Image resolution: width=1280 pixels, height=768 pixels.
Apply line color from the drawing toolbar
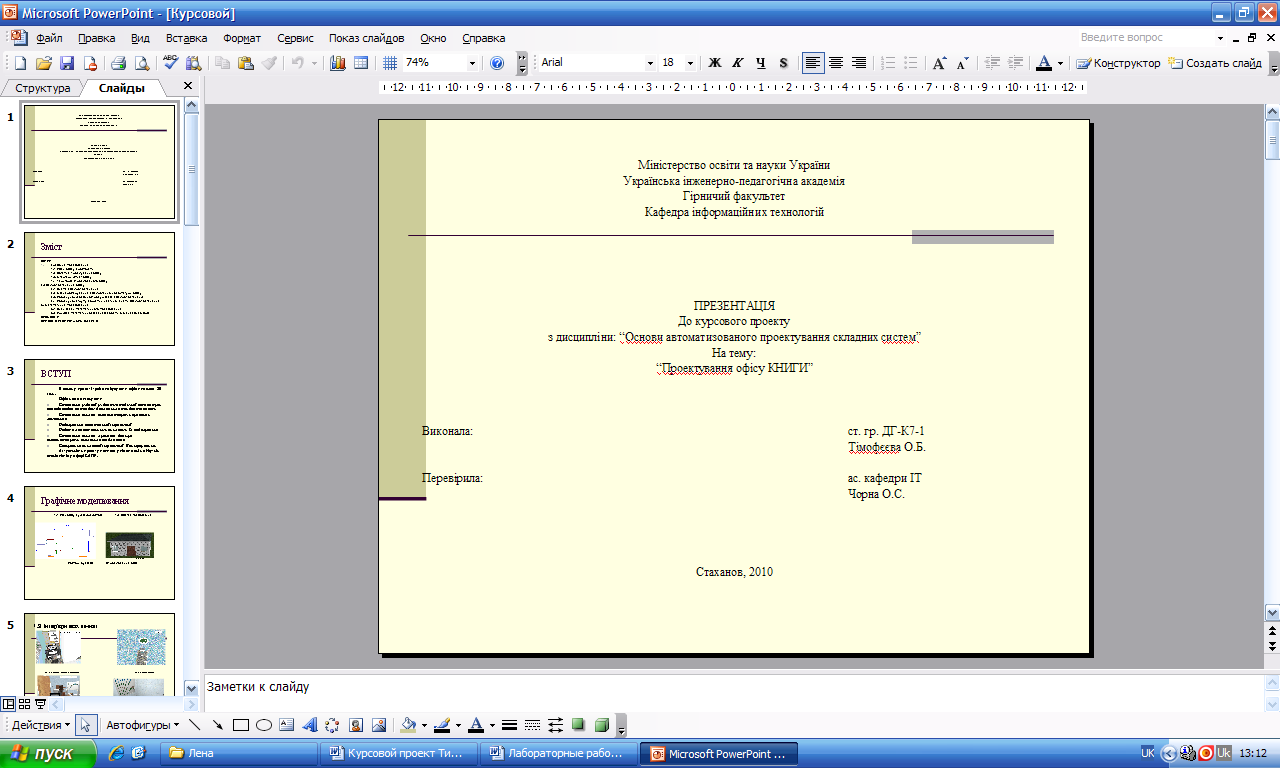tap(443, 725)
